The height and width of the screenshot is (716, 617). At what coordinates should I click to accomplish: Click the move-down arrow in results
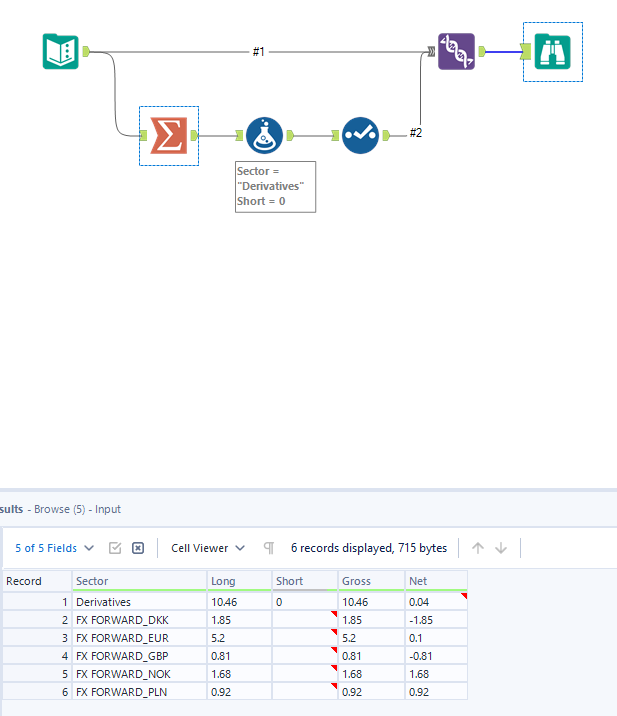coord(501,548)
